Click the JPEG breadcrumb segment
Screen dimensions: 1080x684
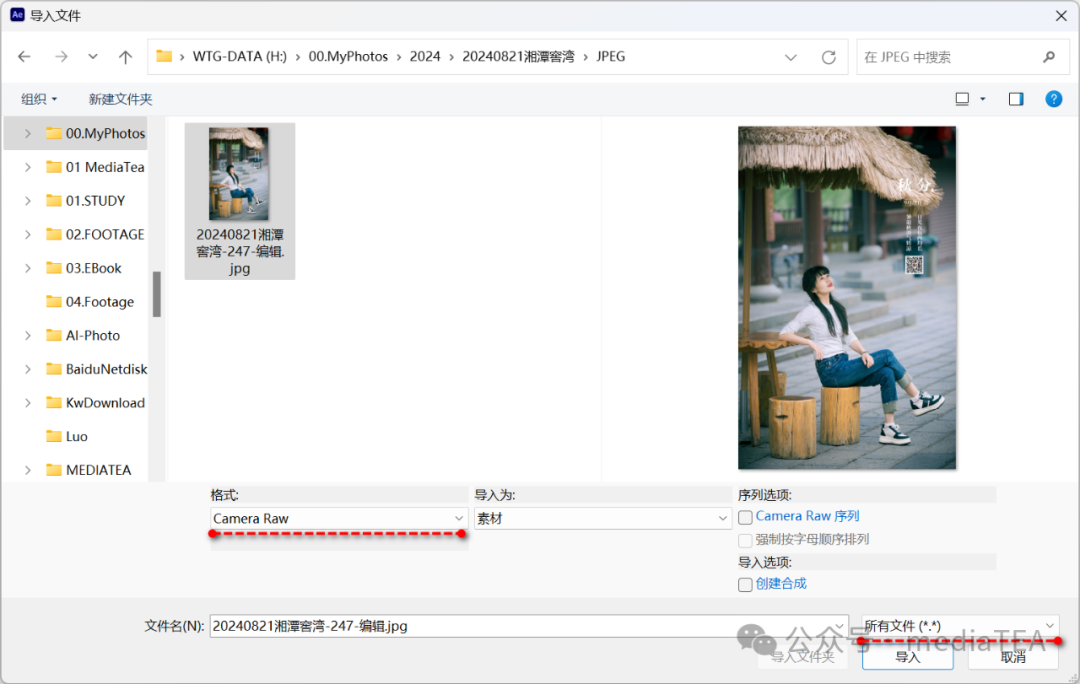coord(610,56)
